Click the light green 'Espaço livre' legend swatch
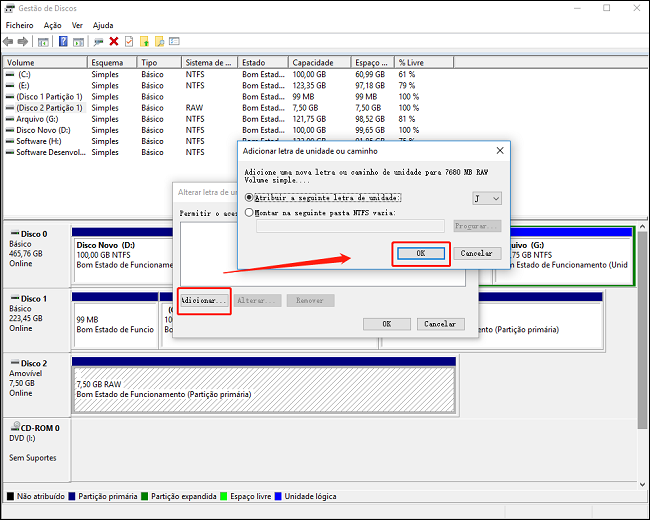This screenshot has height=520, width=650. point(224,496)
